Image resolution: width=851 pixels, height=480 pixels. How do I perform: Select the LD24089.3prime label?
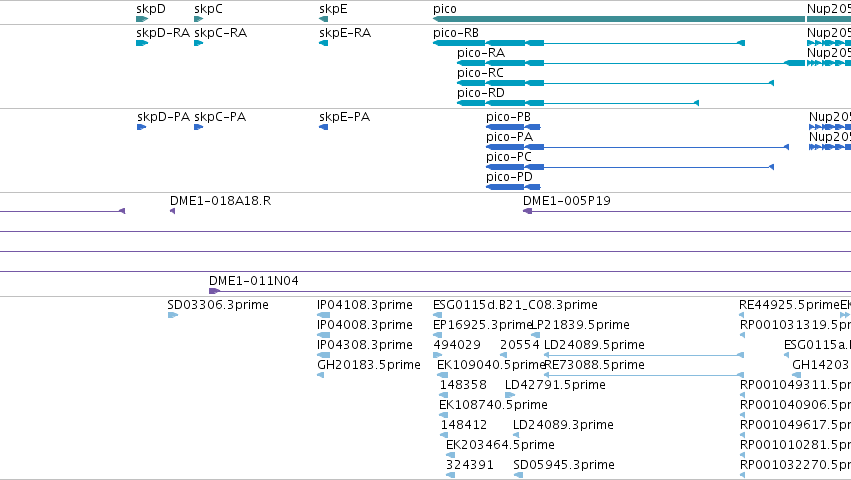(563, 425)
